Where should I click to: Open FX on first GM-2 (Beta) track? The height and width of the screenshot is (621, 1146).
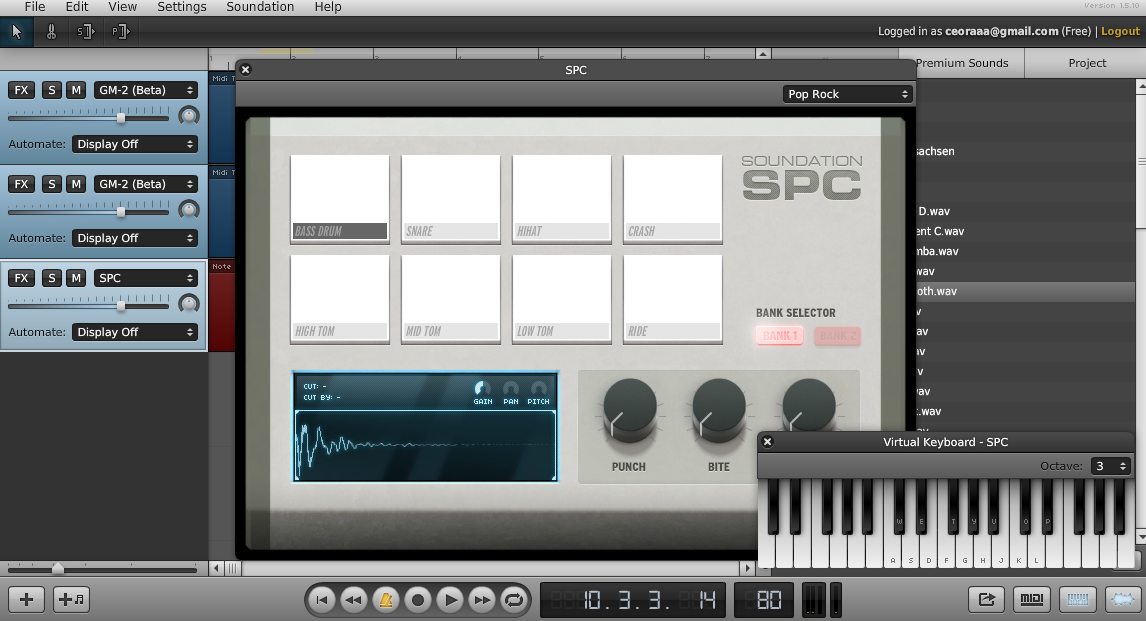click(21, 90)
